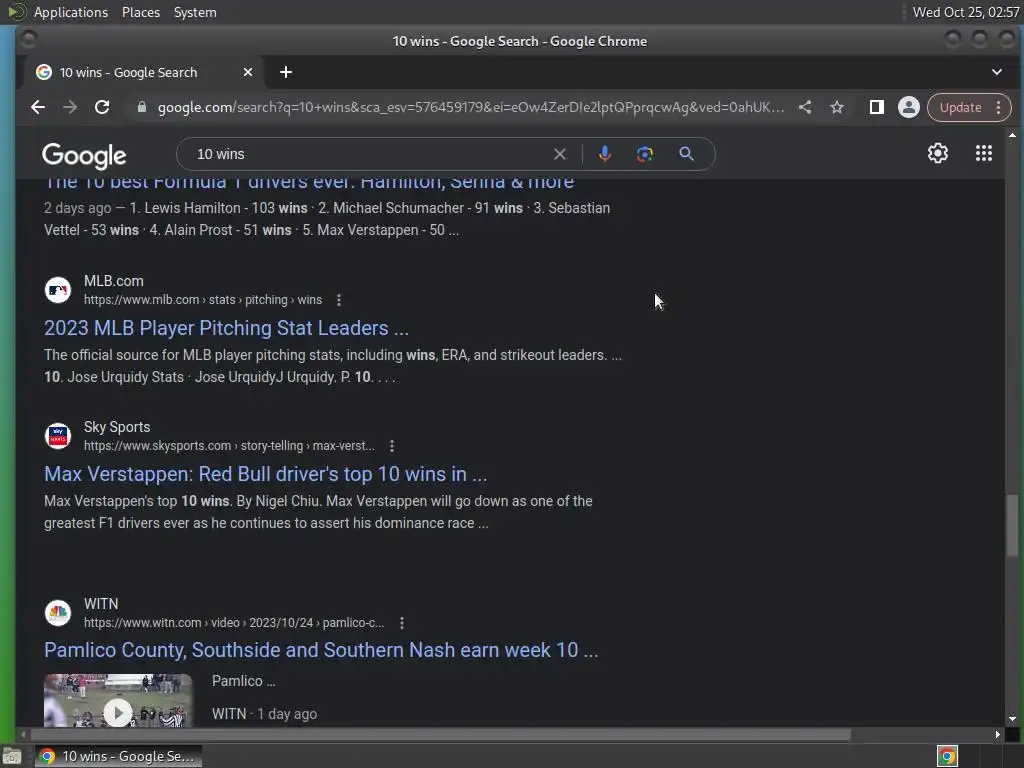Reload the Google search page
Image resolution: width=1024 pixels, height=768 pixels.
point(102,107)
